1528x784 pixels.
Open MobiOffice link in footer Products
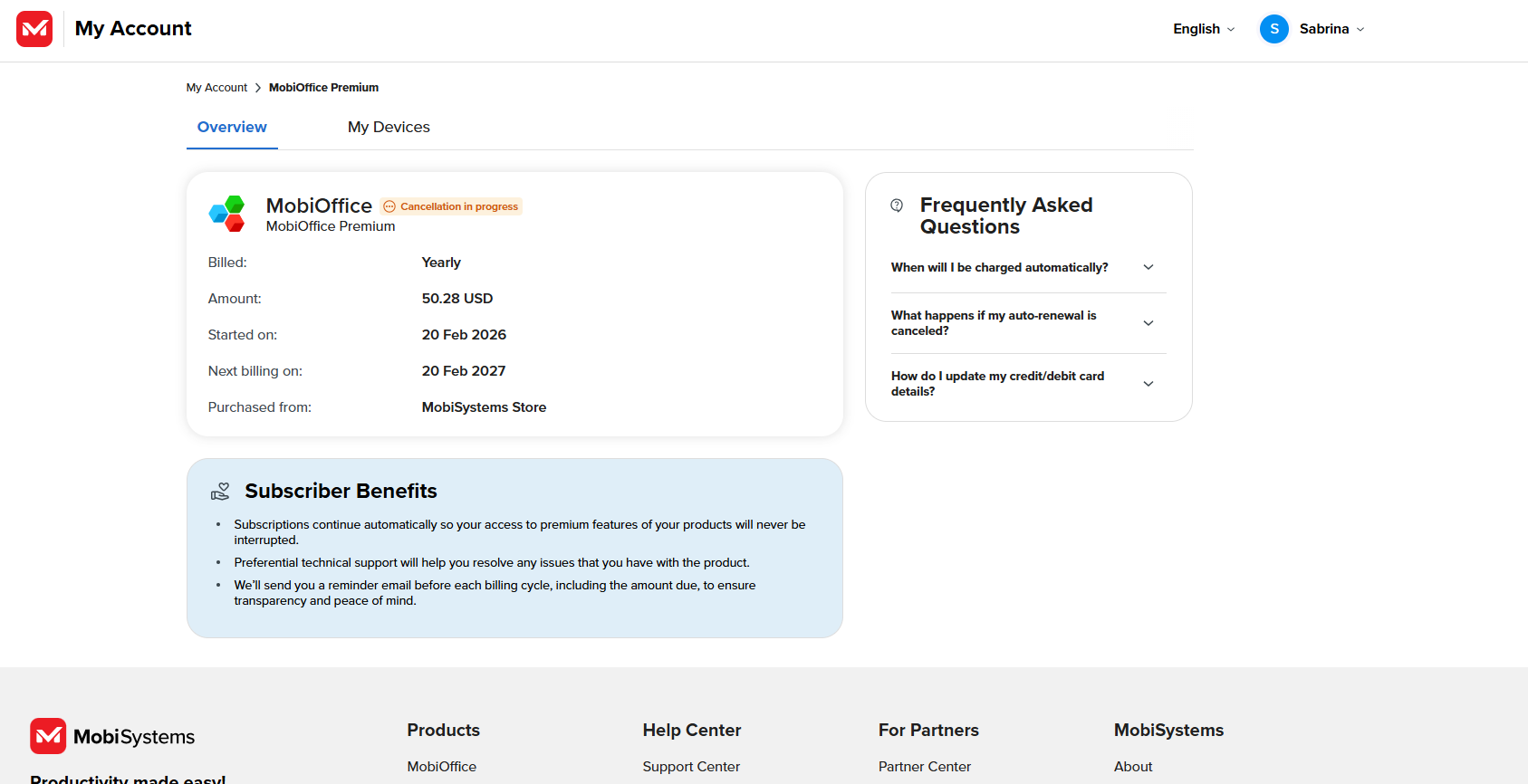[x=441, y=767]
